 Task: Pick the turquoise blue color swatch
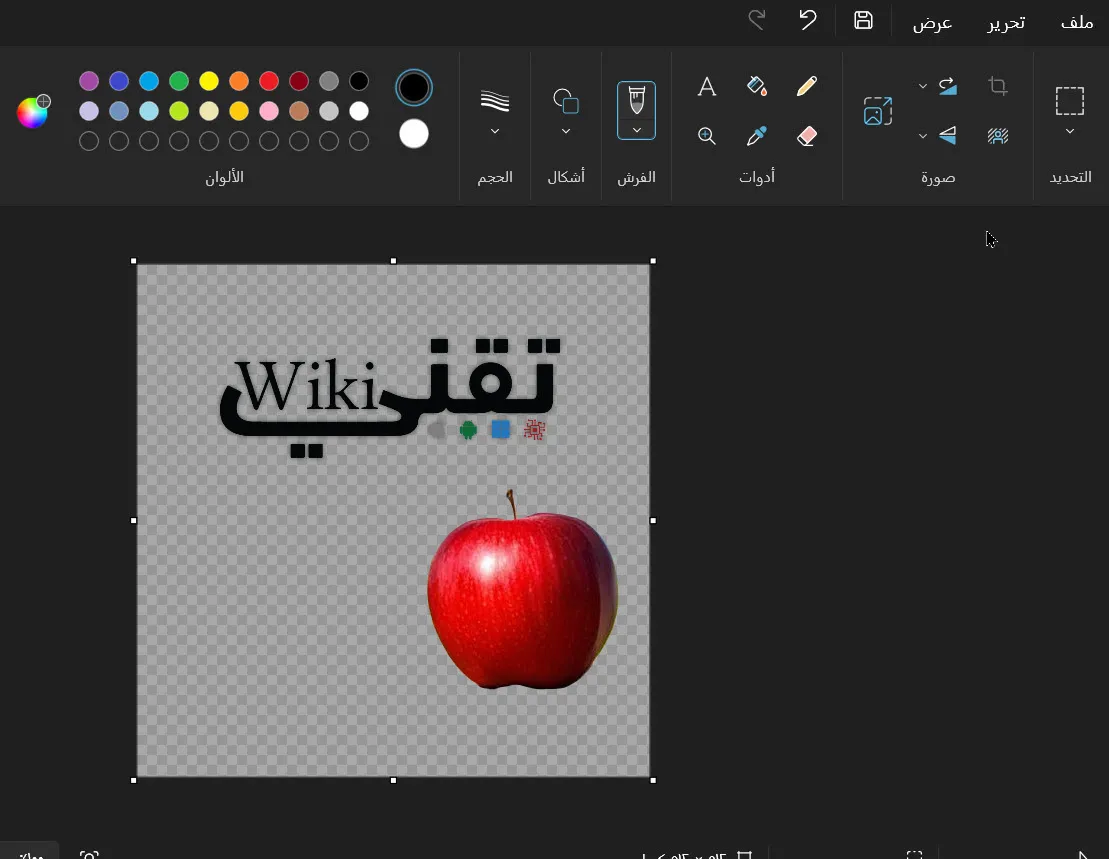click(x=149, y=81)
